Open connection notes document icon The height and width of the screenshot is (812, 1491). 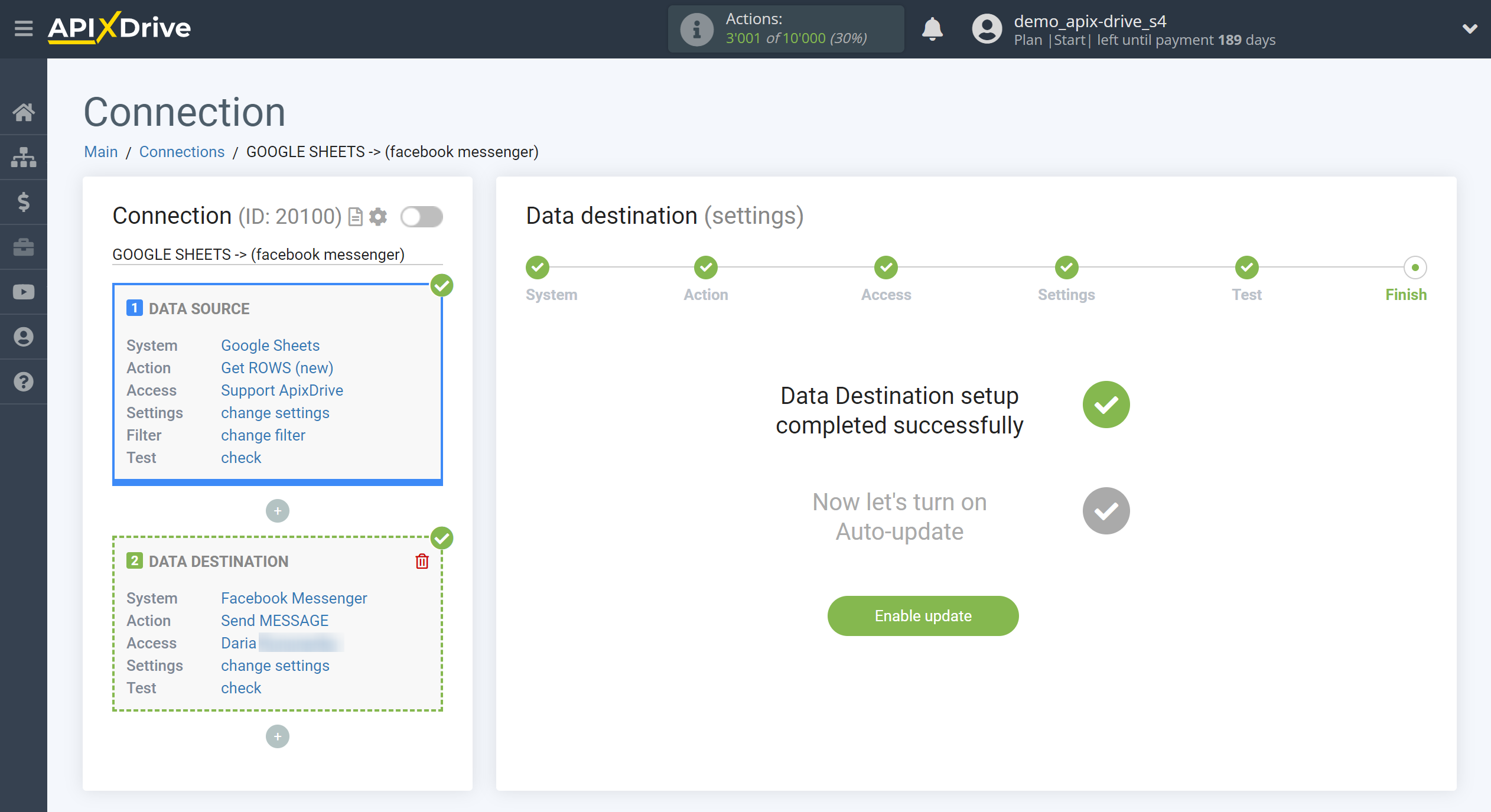tap(356, 217)
